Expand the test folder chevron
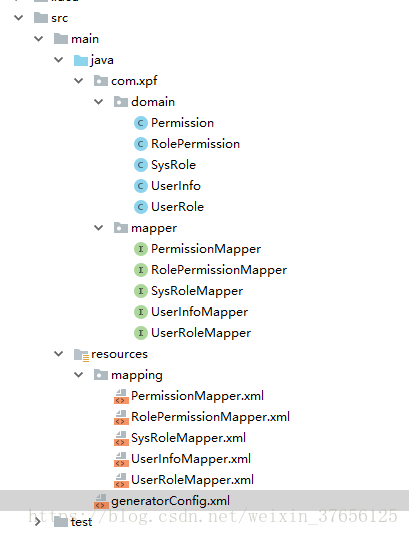 (x=38, y=522)
